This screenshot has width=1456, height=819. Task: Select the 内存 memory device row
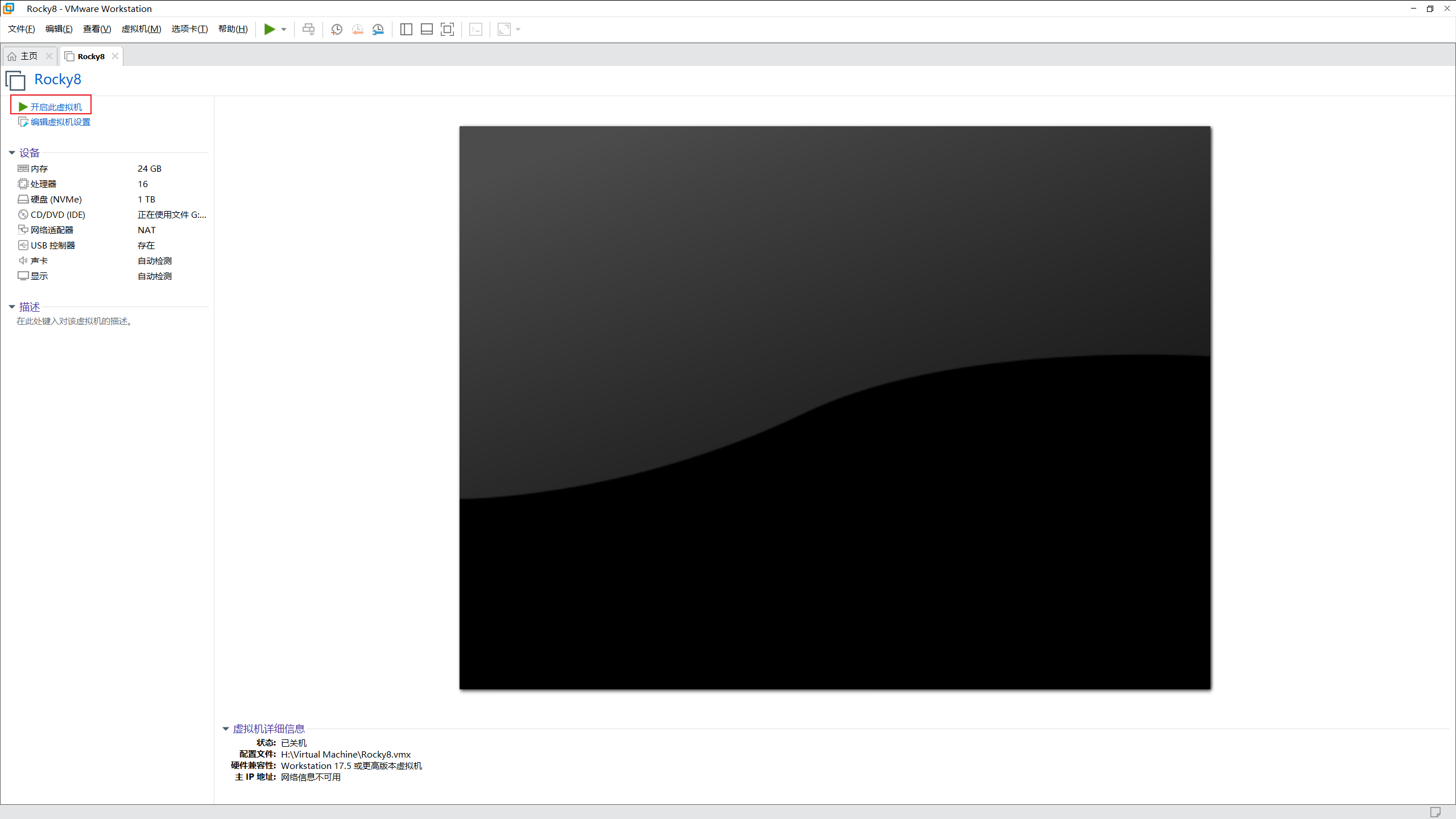[x=40, y=168]
